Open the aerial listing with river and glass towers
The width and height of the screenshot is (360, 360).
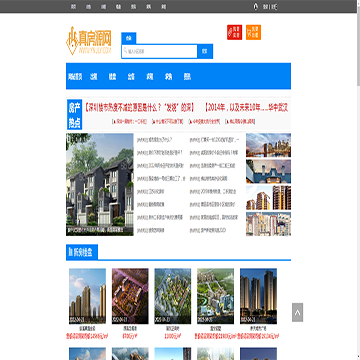(x=215, y=296)
